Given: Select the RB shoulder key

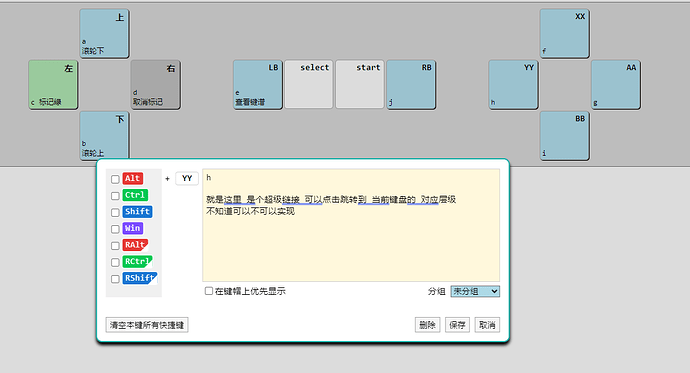Looking at the screenshot, I should point(411,84).
